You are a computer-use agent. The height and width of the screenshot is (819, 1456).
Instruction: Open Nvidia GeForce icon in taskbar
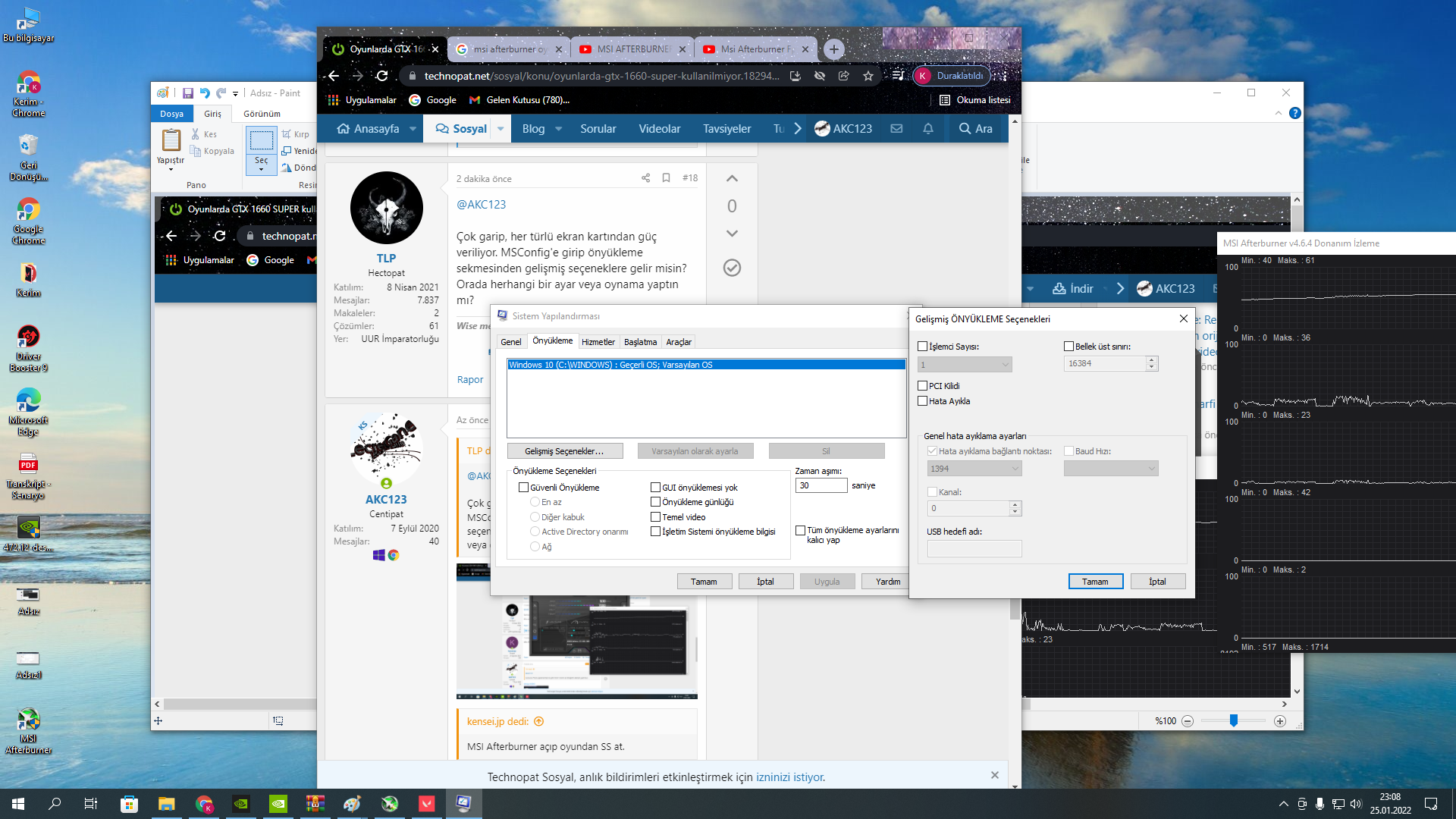[241, 804]
